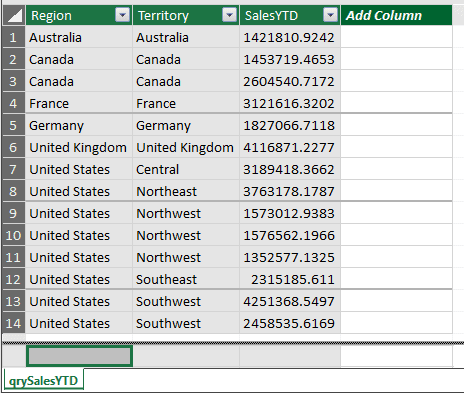Click SalesYTD value 1453719.4653
This screenshot has width=464, height=393.
290,59
